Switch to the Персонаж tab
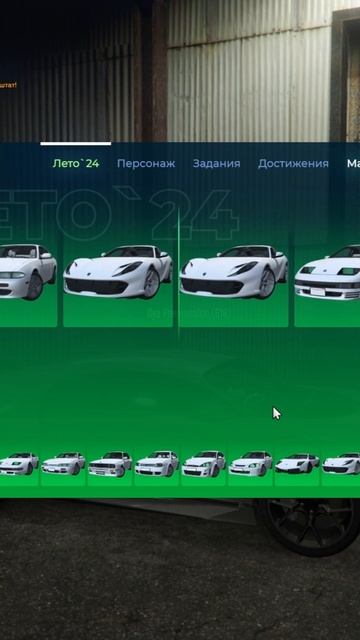 (146, 164)
